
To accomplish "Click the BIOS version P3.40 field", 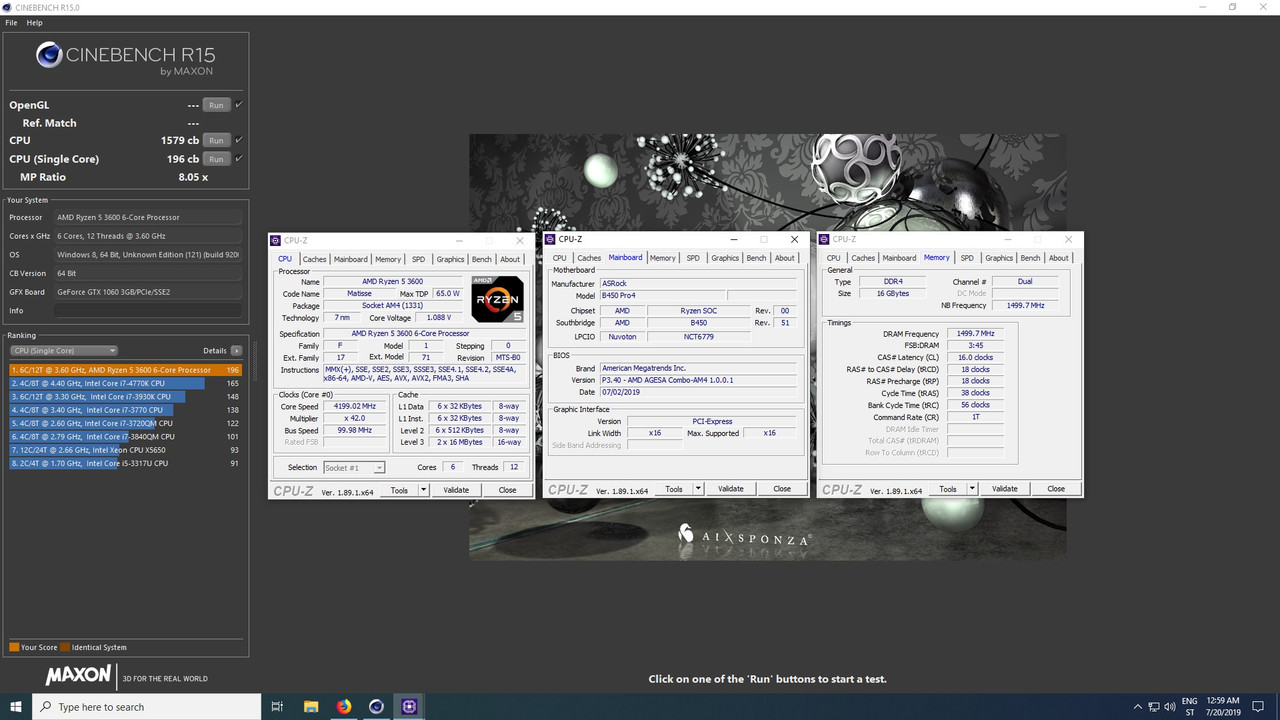I will click(x=697, y=380).
